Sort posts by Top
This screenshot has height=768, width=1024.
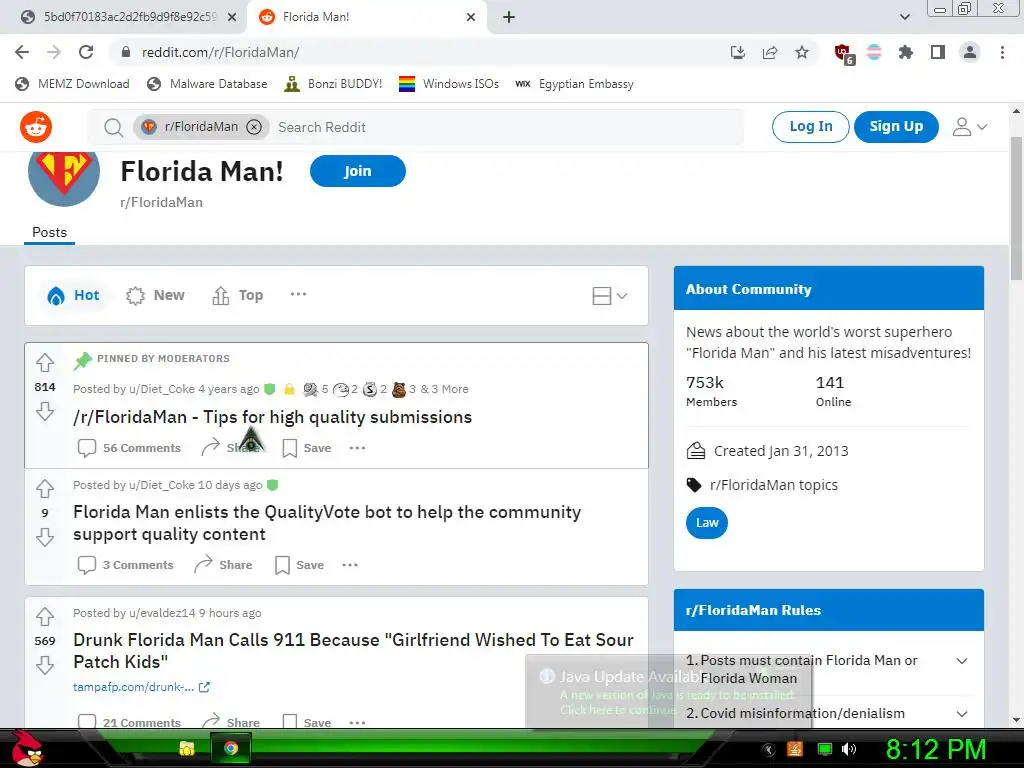point(238,295)
